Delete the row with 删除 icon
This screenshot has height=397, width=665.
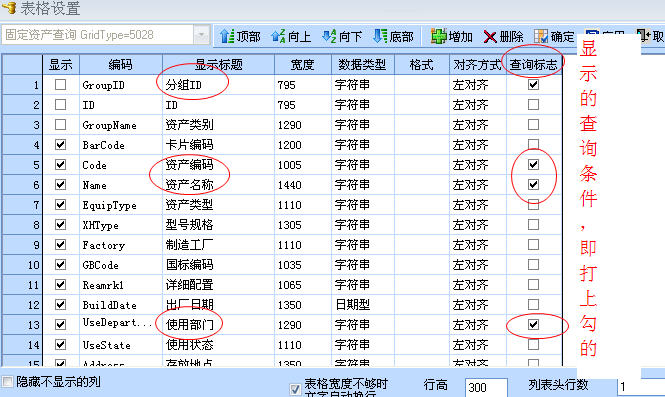coord(490,37)
